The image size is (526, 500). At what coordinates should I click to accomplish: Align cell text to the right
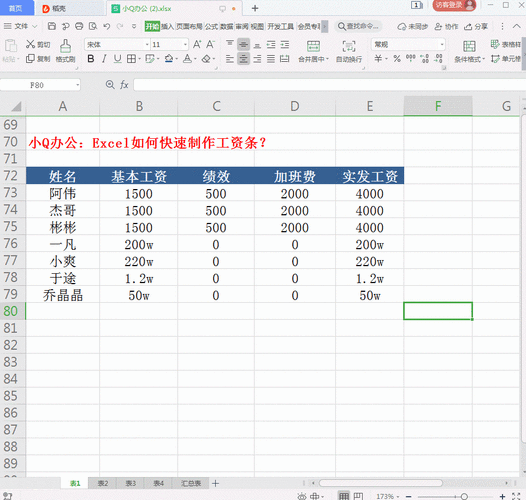pos(257,59)
